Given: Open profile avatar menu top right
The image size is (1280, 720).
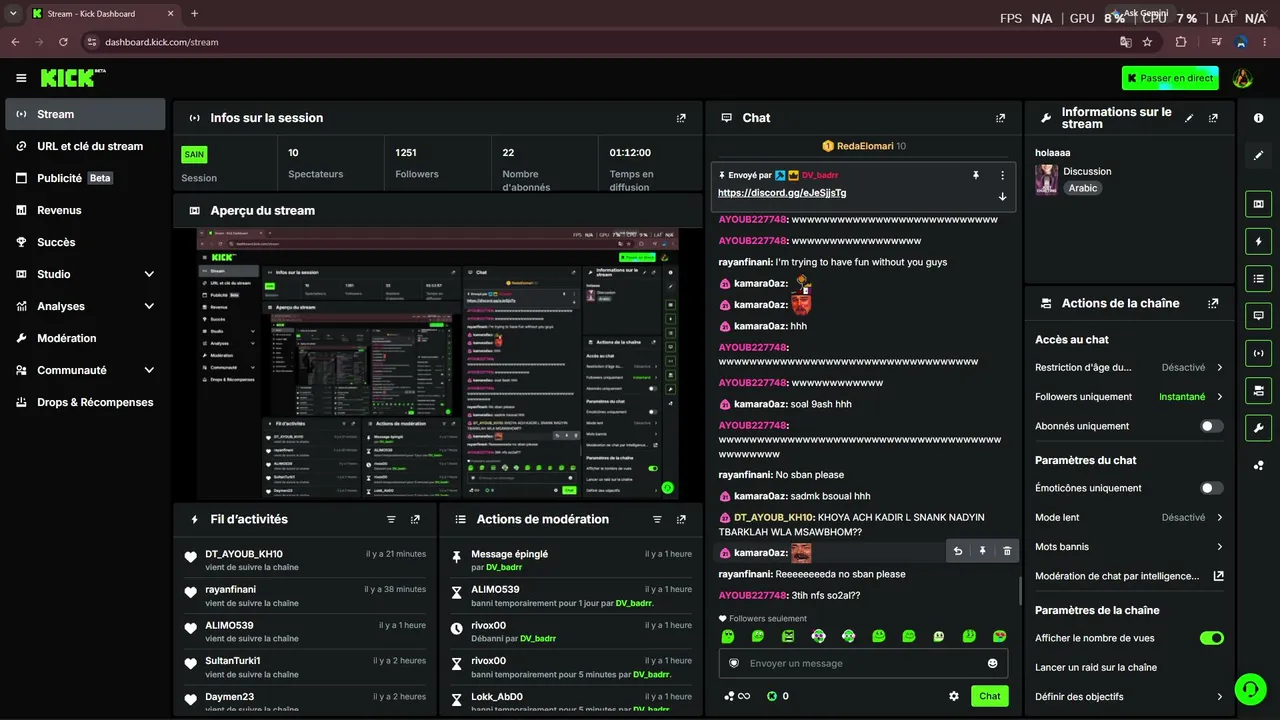Looking at the screenshot, I should 1243,78.
